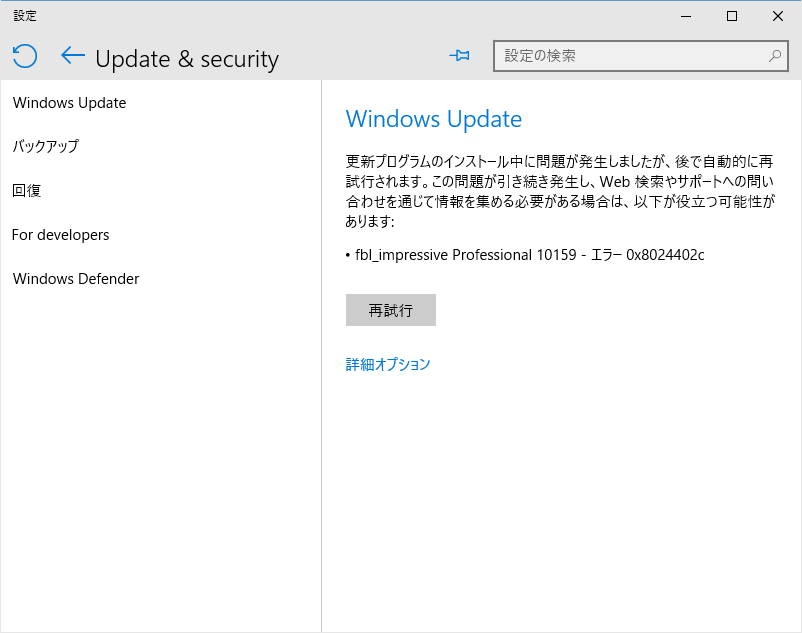Select Windows Update in the sidebar
Viewport: 802px width, 633px height.
70,103
